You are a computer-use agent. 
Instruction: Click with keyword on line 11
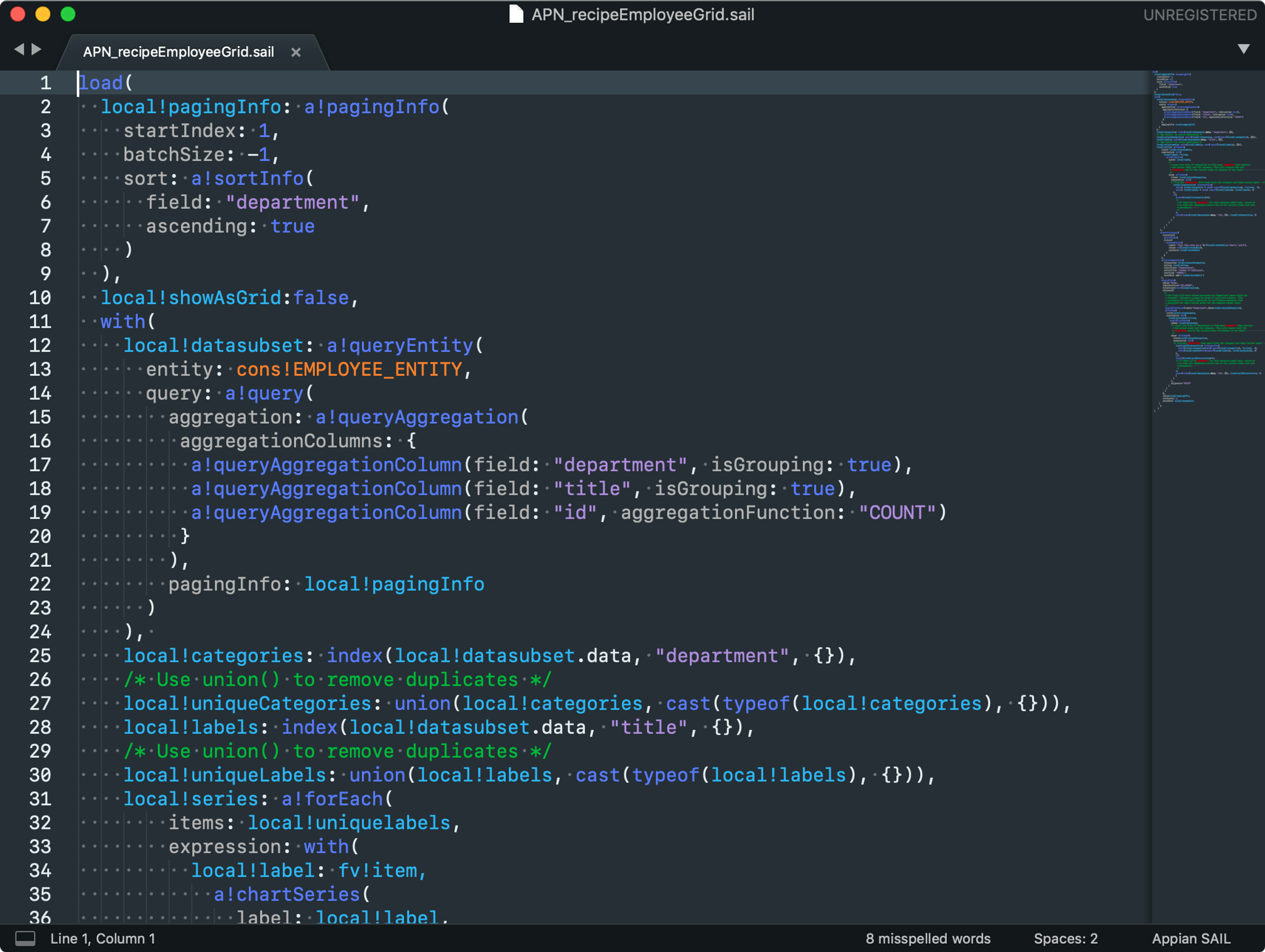pyautogui.click(x=123, y=322)
